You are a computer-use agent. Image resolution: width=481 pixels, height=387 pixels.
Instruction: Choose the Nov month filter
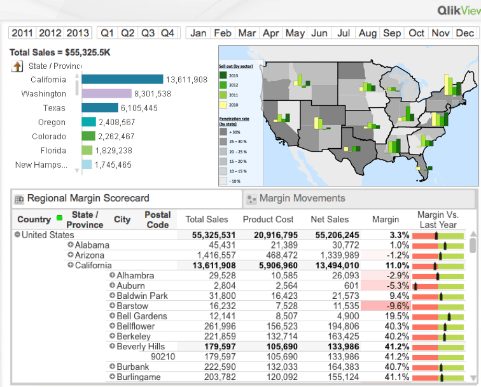440,33
